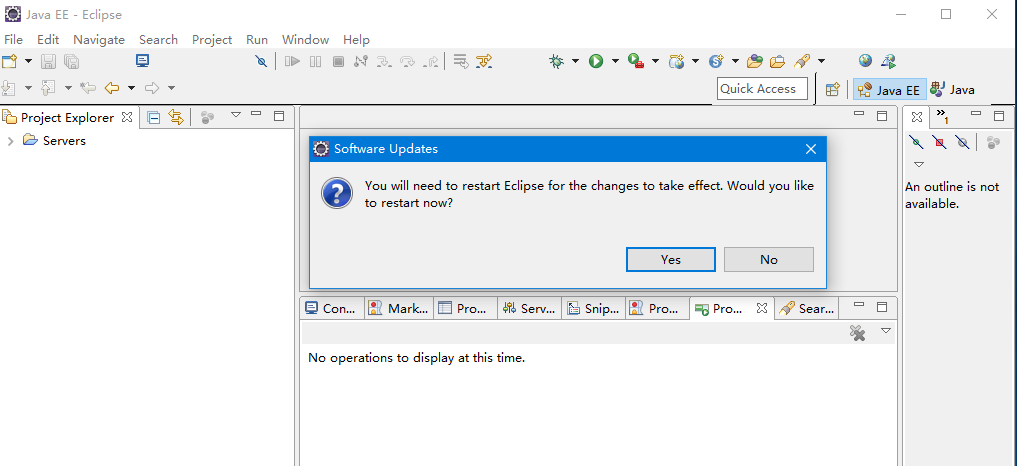This screenshot has width=1017, height=466.
Task: Open the New Servlet dropdown arrow
Action: (x=735, y=62)
